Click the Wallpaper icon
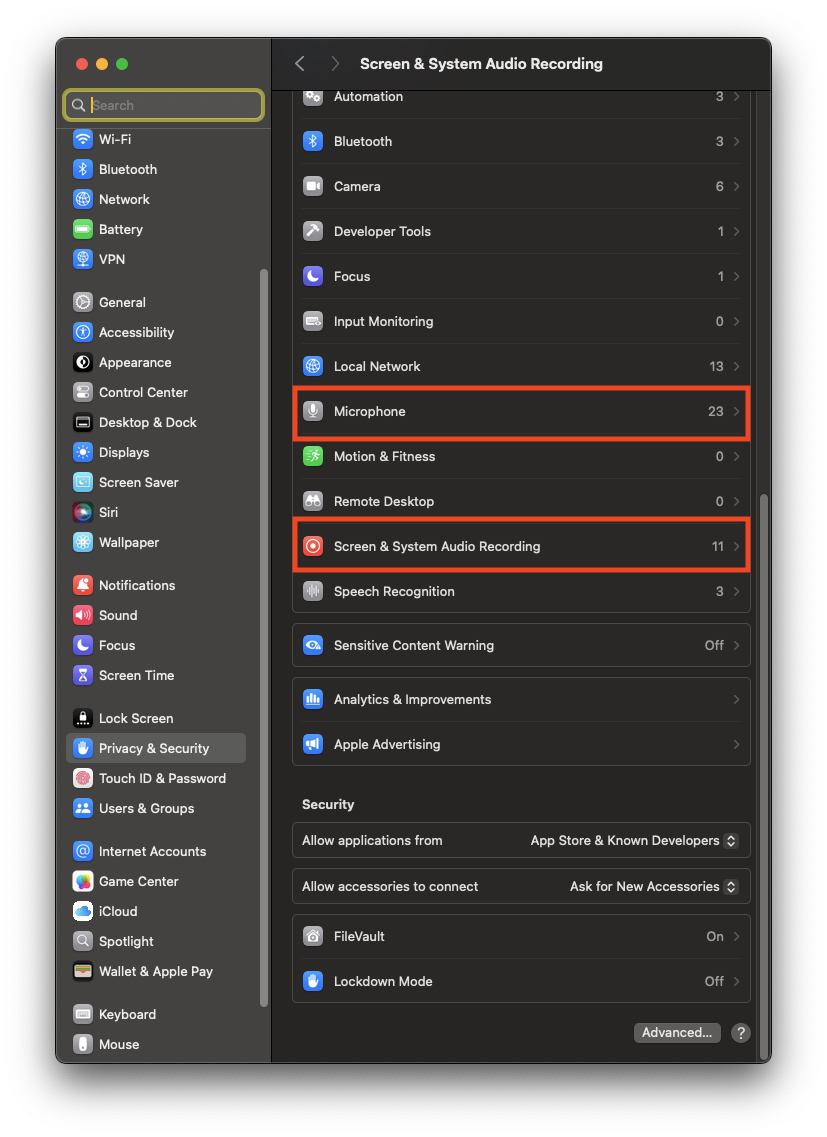Screen dimensions: 827x1137 83,542
